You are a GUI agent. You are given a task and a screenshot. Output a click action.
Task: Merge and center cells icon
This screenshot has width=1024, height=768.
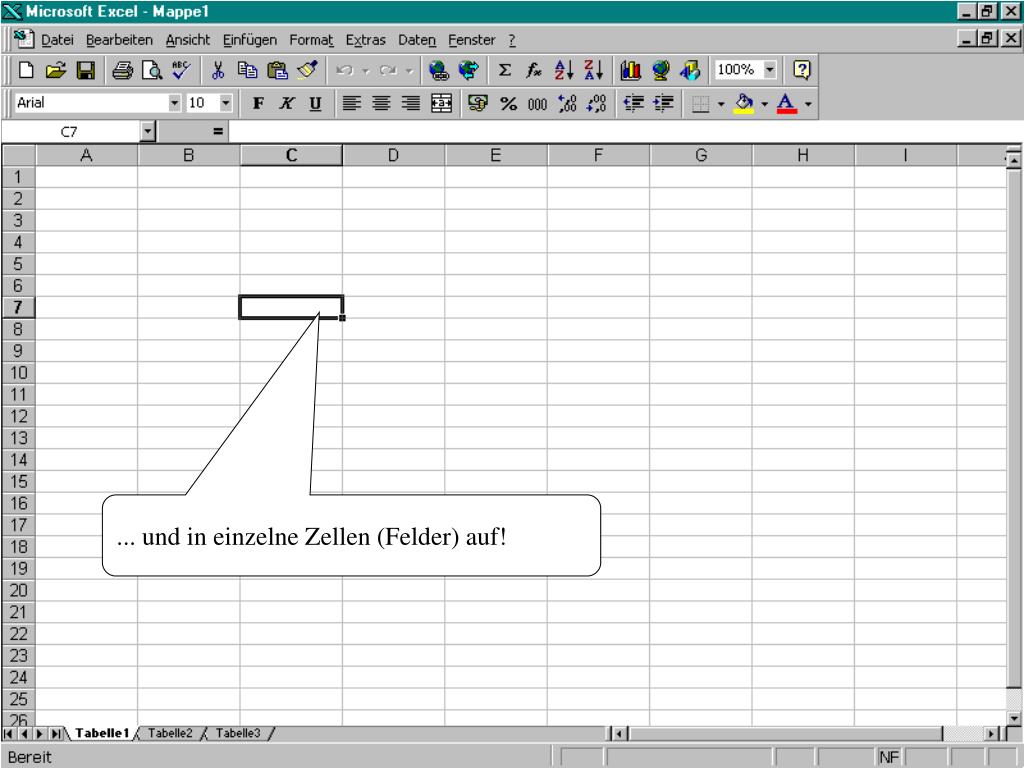tap(441, 103)
